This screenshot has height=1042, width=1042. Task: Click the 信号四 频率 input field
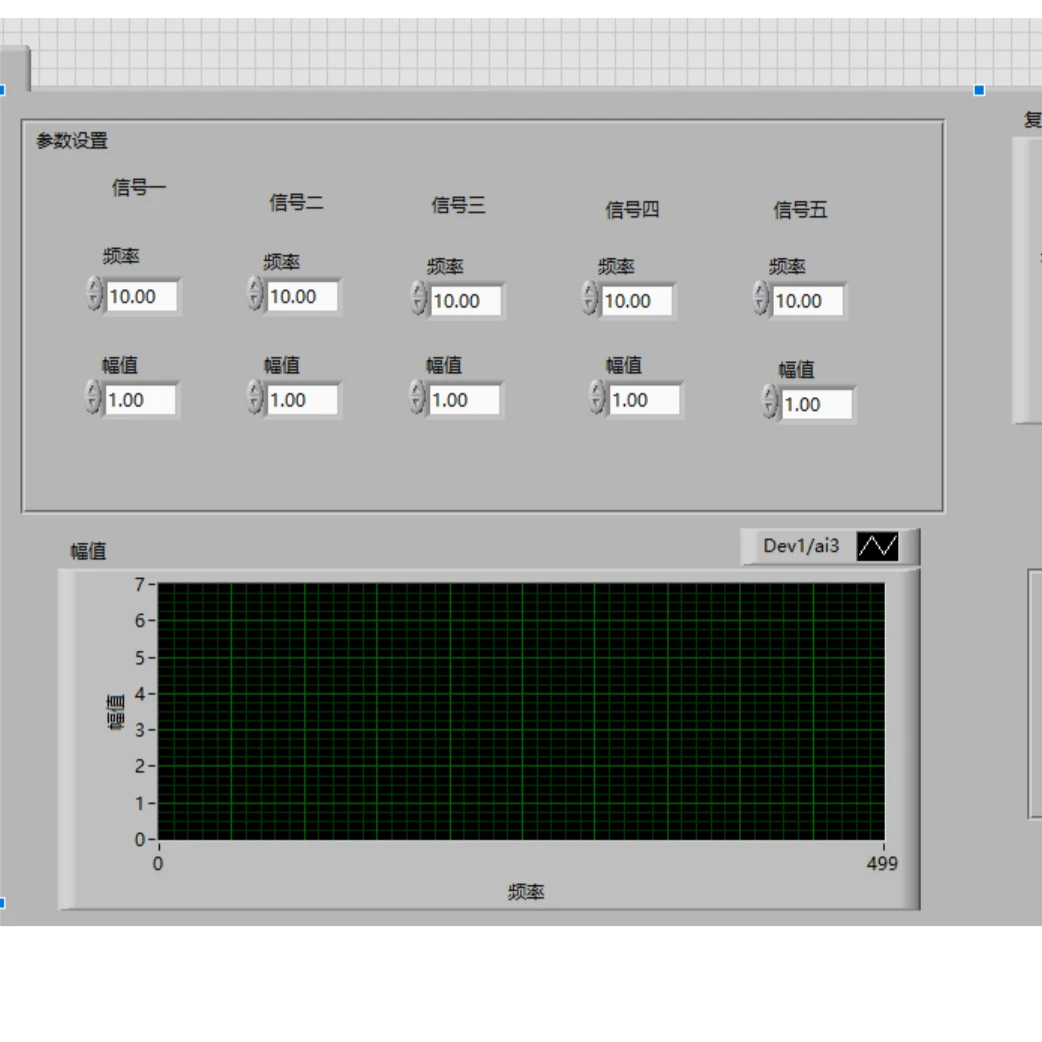637,301
